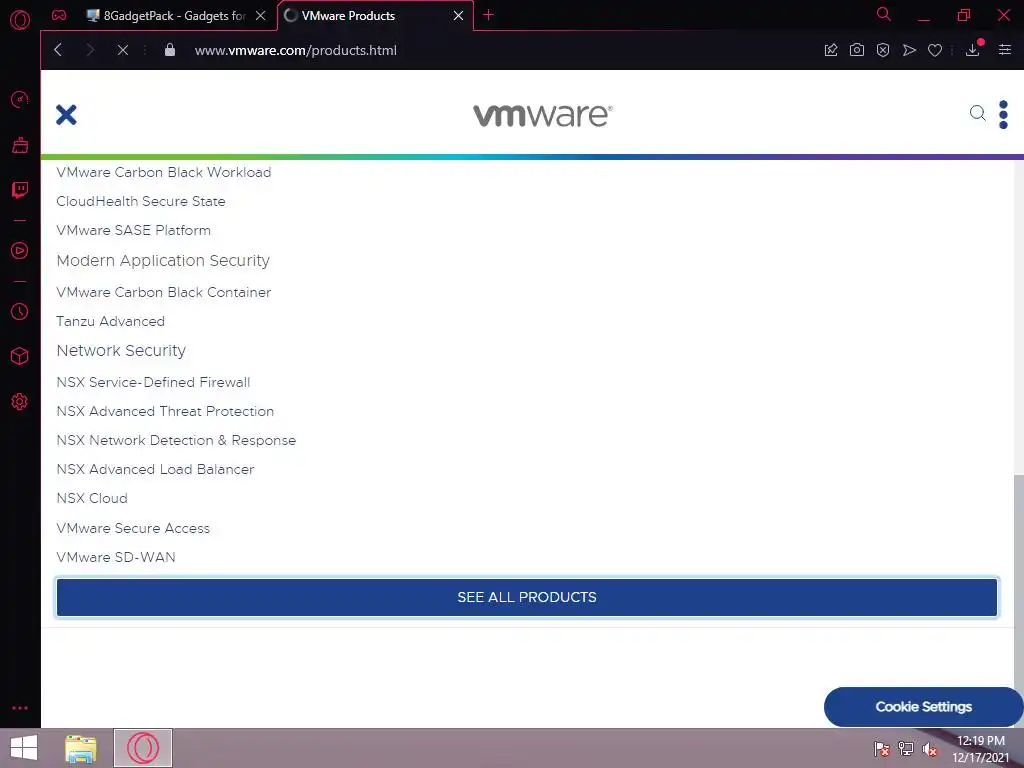
Task: Close the 8GadgetPack tab
Action: pos(261,16)
